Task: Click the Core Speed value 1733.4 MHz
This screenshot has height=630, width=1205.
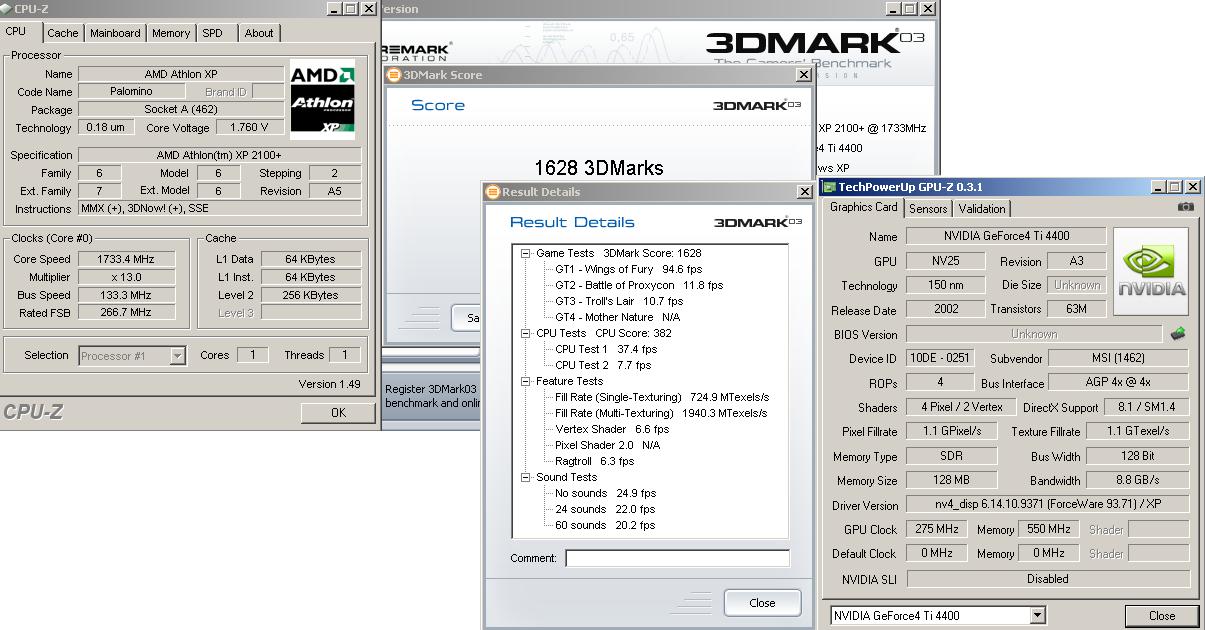Action: coord(126,259)
